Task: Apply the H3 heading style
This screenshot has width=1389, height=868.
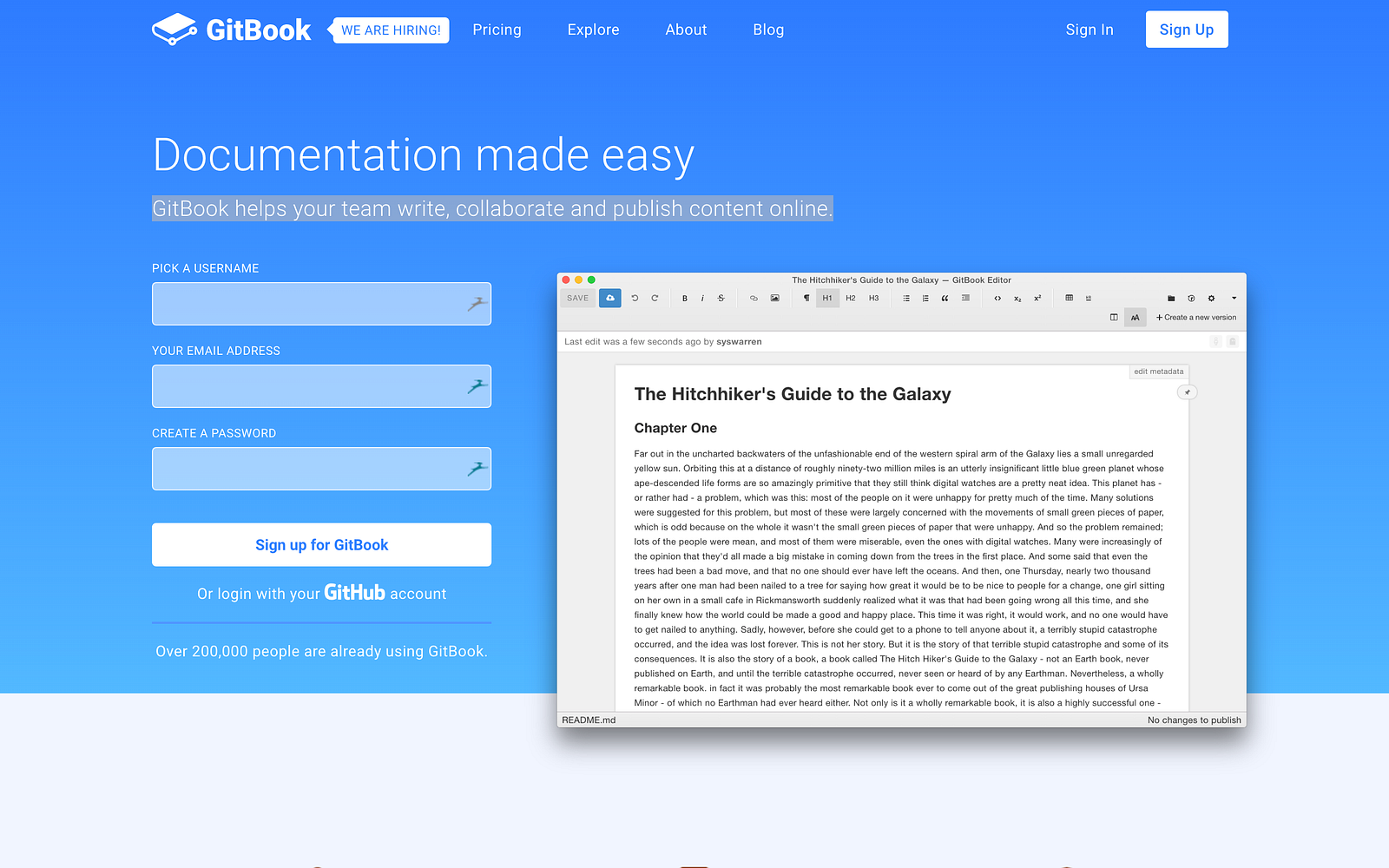Action: click(x=874, y=299)
